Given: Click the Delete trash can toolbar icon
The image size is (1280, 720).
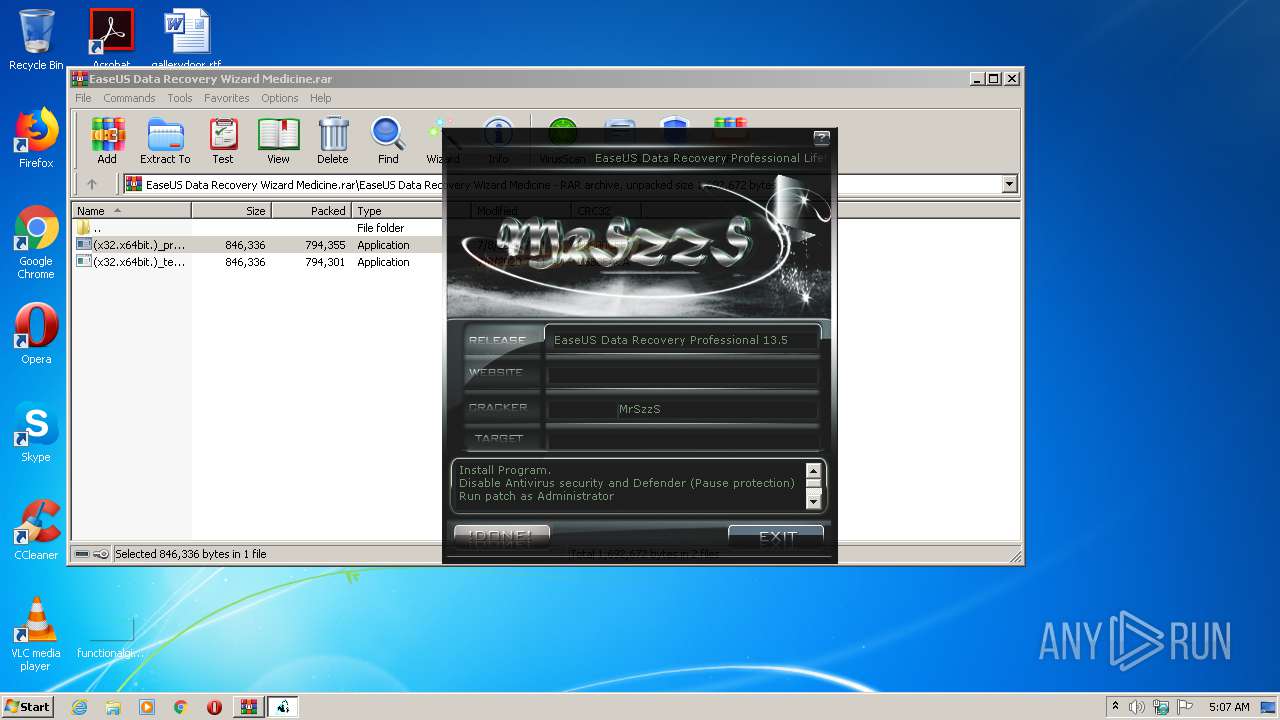Looking at the screenshot, I should pos(333,141).
